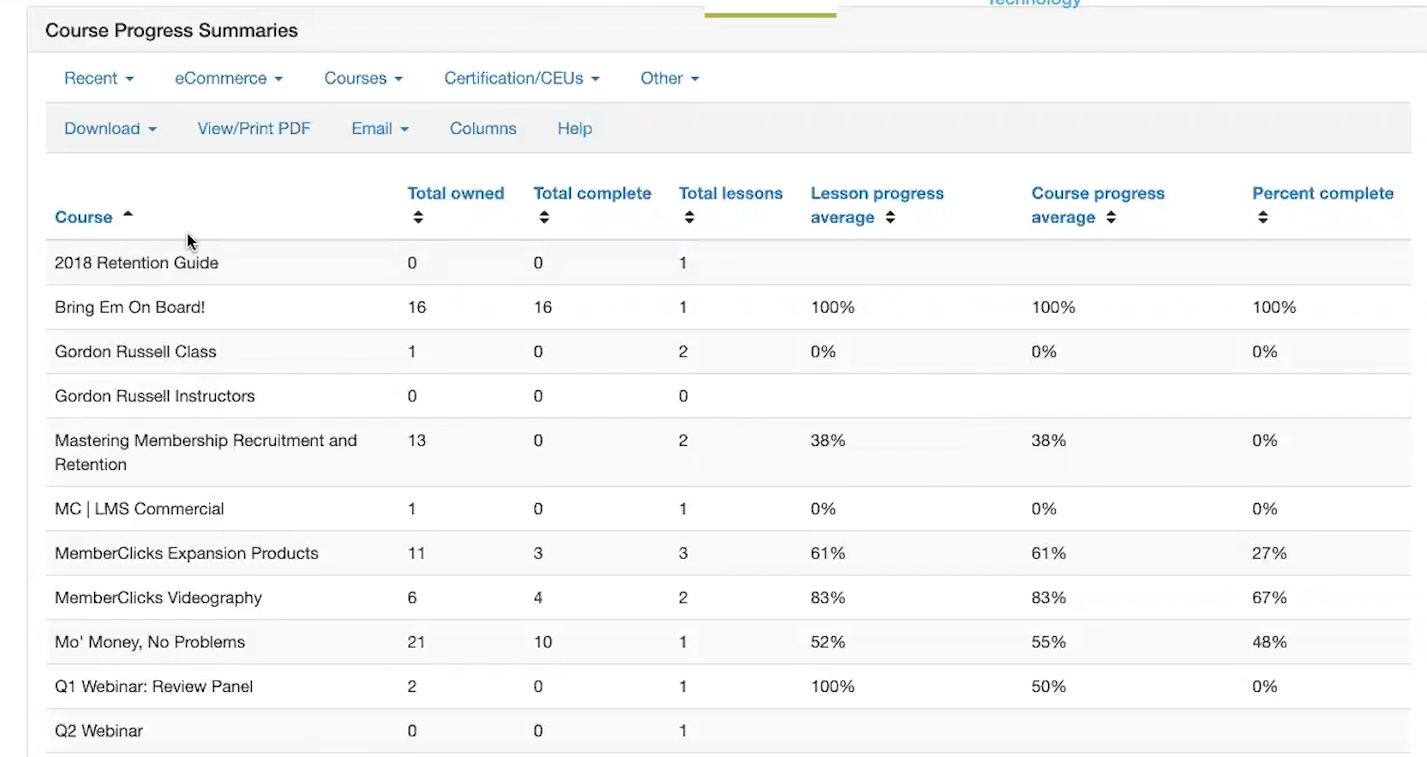Click the 100% Percent complete value for Bring Em On Board!
The width and height of the screenshot is (1427, 757).
(1272, 307)
